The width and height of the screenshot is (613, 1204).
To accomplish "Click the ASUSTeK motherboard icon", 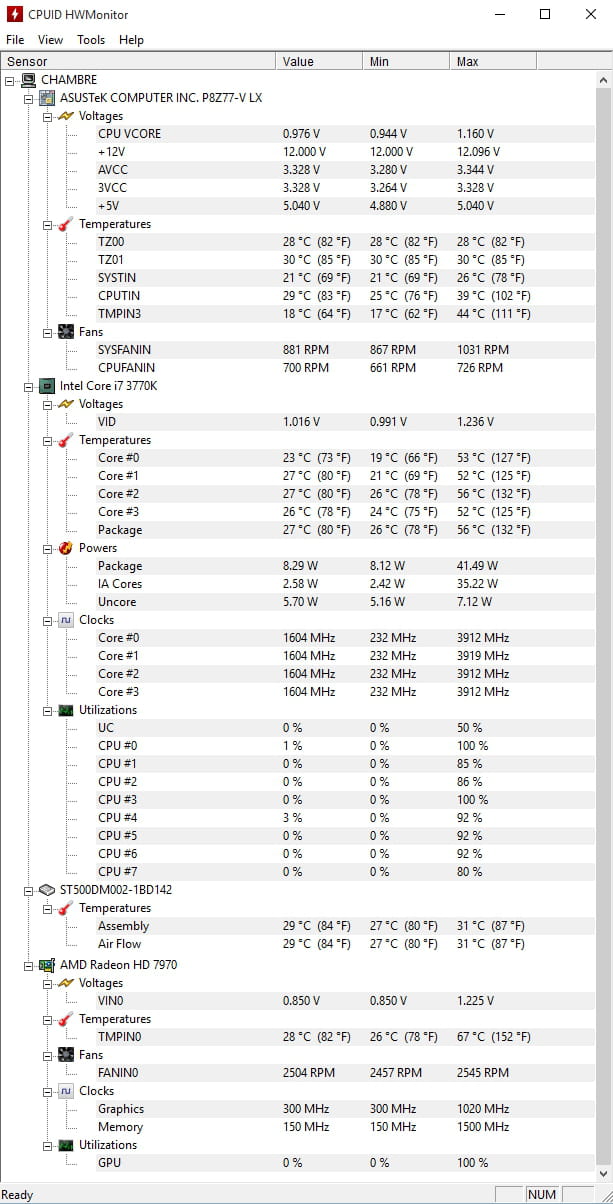I will [47, 98].
